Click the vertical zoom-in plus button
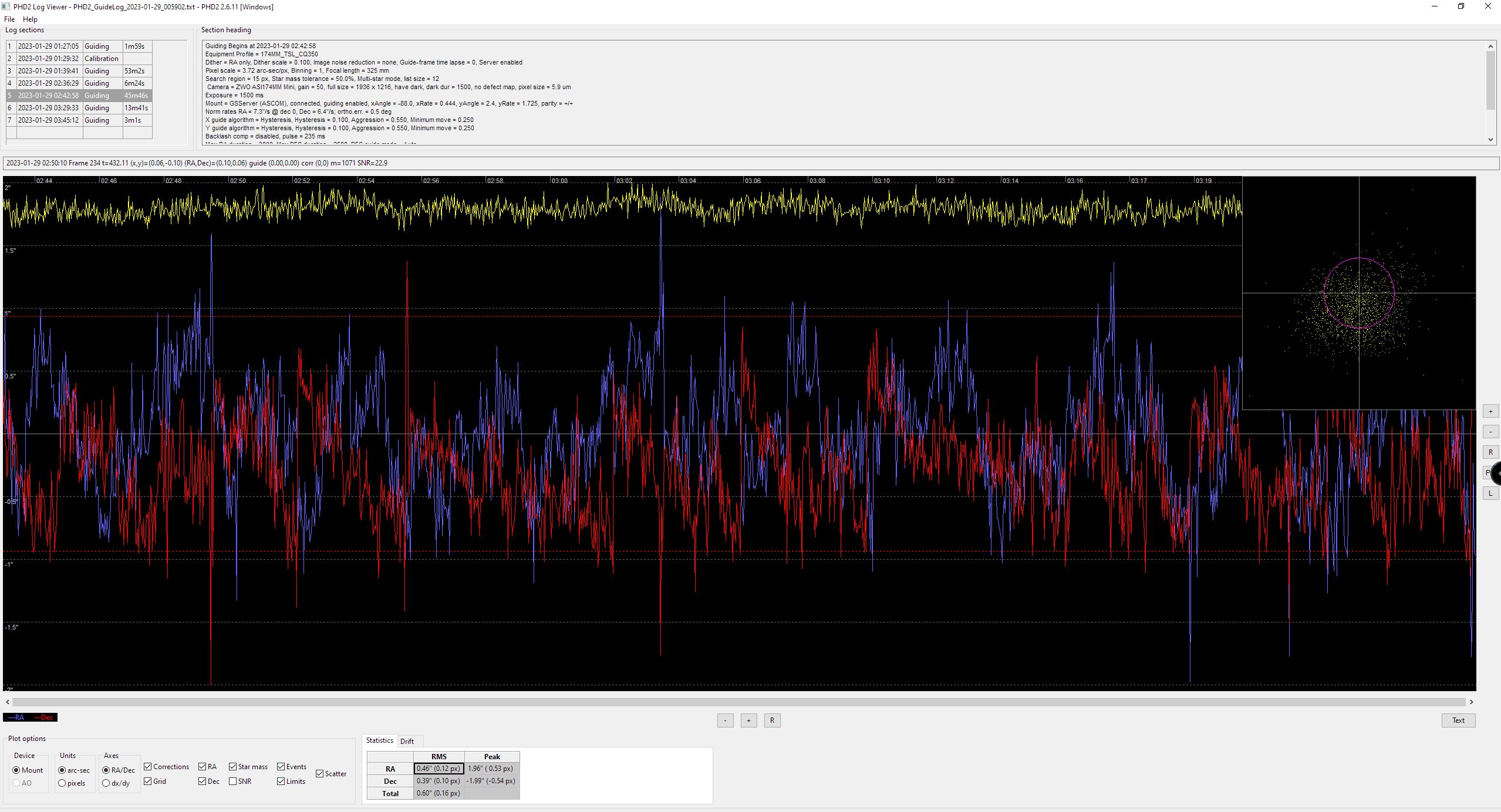The height and width of the screenshot is (812, 1501). click(1490, 411)
